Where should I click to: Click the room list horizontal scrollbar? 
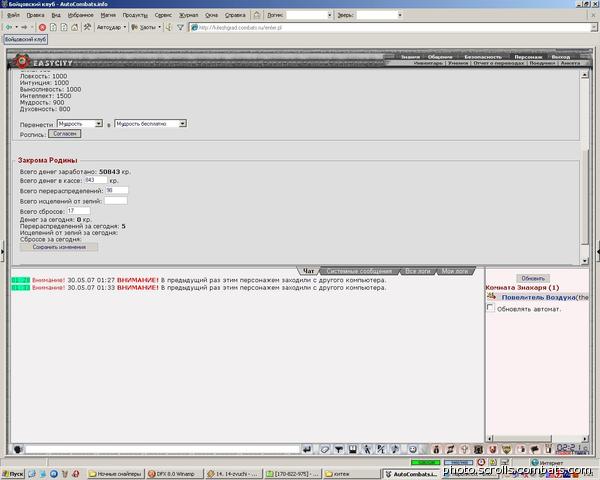tap(537, 438)
